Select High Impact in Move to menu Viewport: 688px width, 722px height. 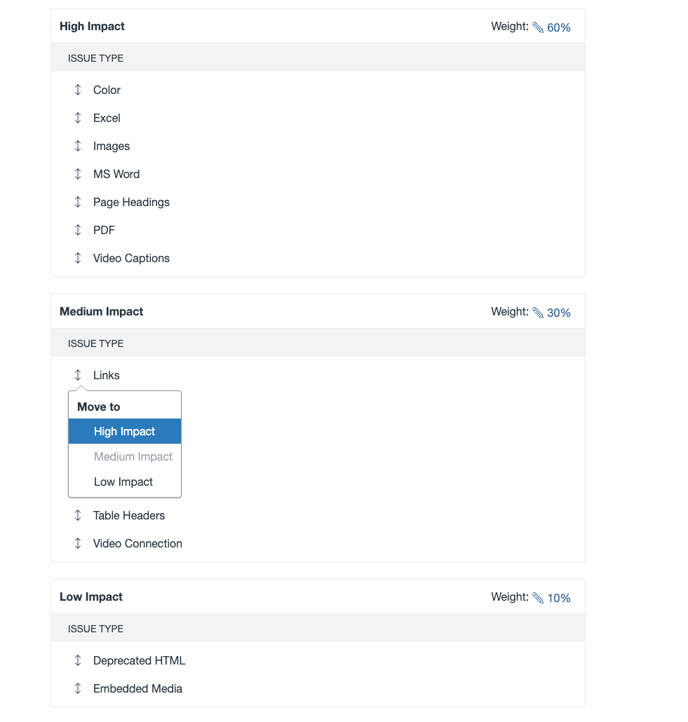124,432
